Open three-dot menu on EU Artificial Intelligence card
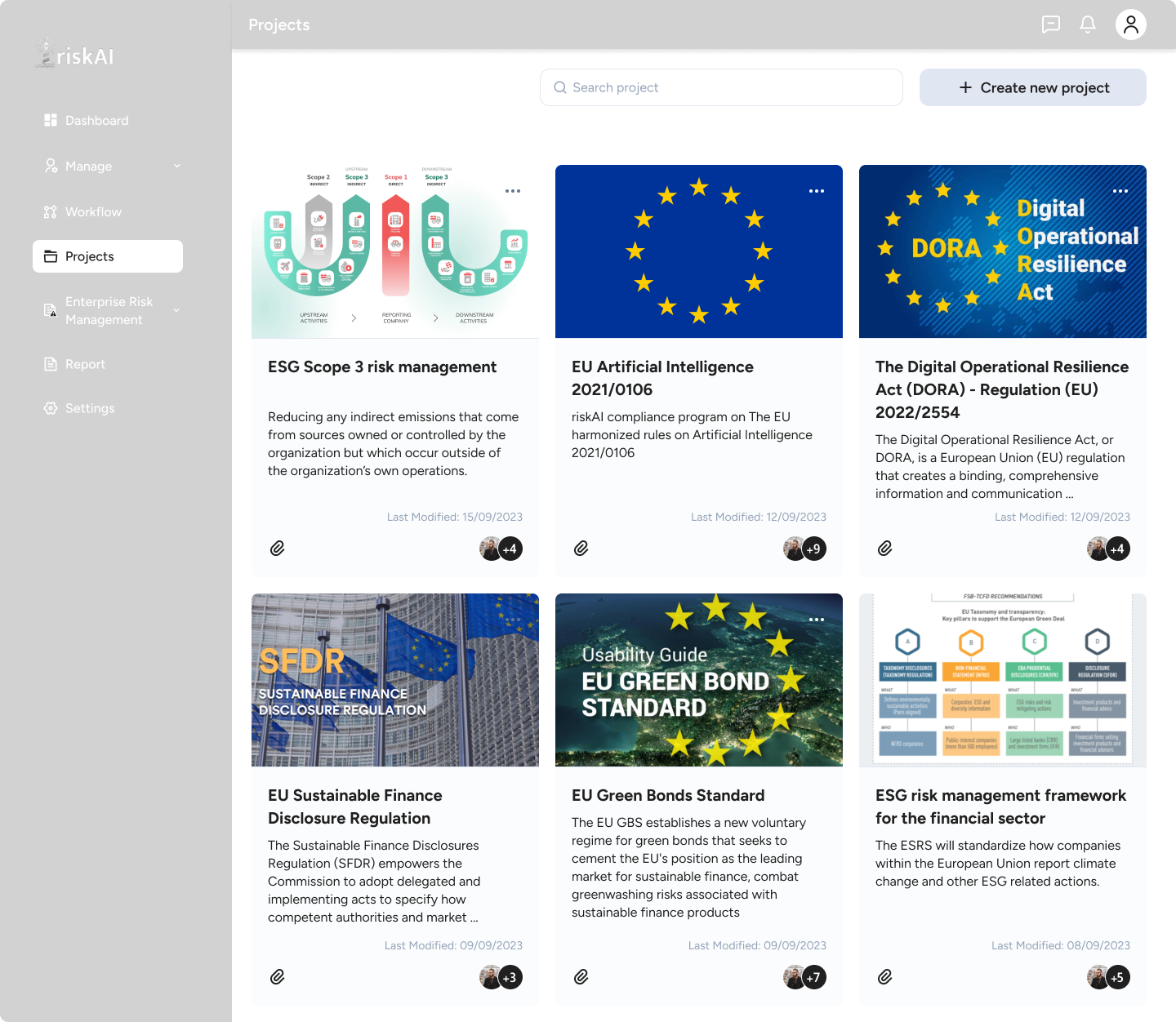This screenshot has width=1176, height=1022. 817,191
